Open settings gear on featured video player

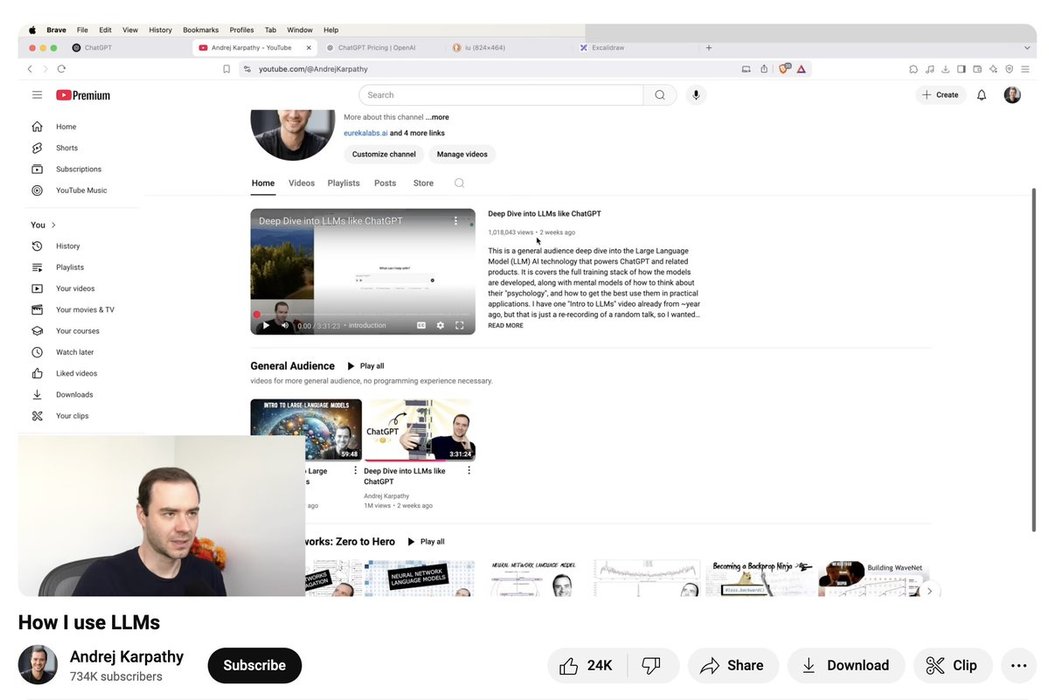click(x=440, y=325)
